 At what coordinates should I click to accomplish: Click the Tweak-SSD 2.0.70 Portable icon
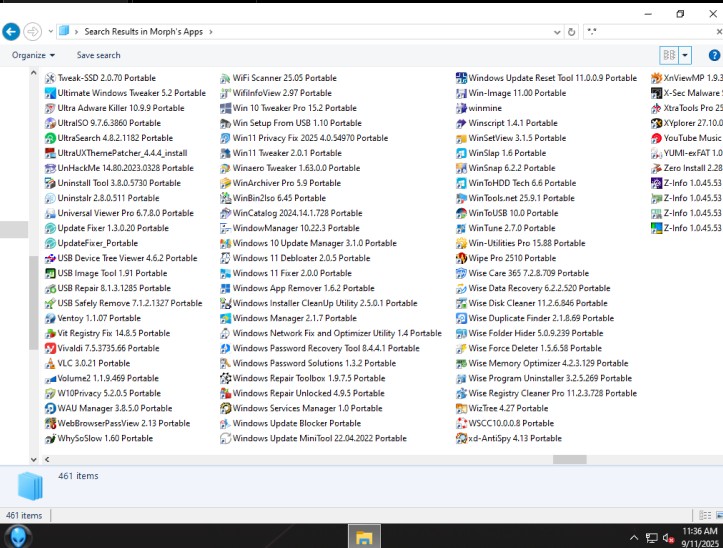pos(50,78)
